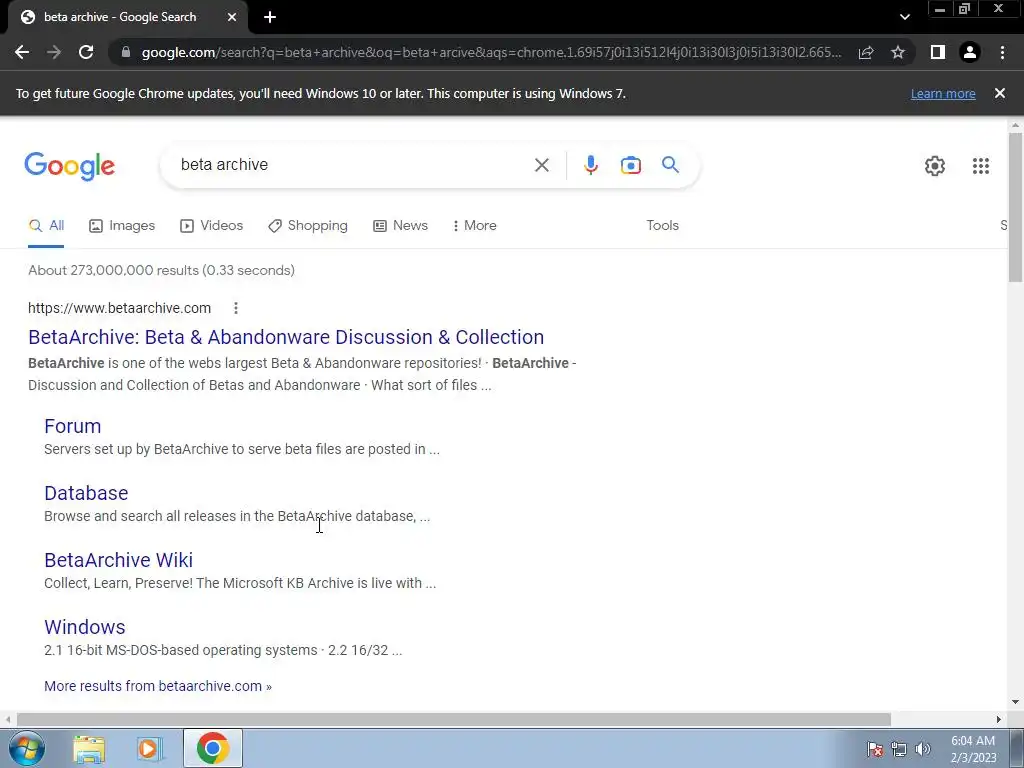Screen dimensions: 1024x768
Task: Close the beta archive Google Search tab
Action: (x=232, y=17)
